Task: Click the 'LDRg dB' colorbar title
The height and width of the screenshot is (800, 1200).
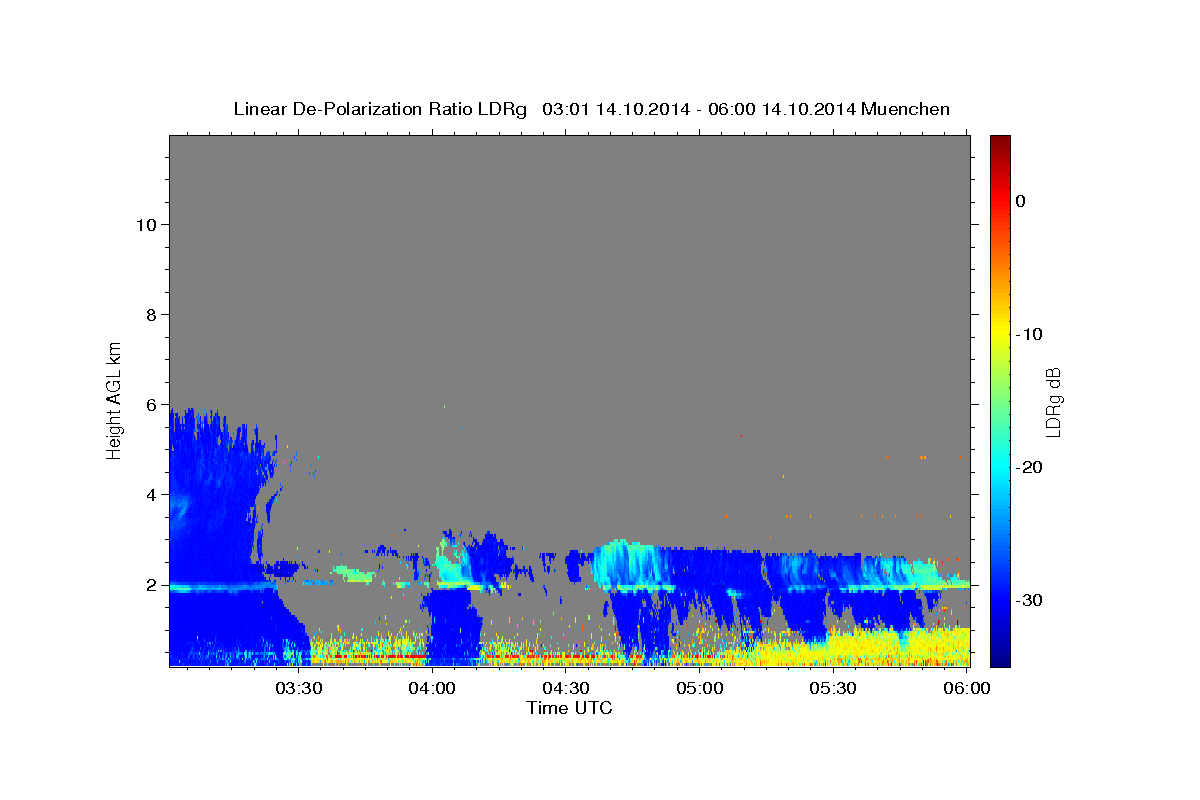Action: [1053, 402]
